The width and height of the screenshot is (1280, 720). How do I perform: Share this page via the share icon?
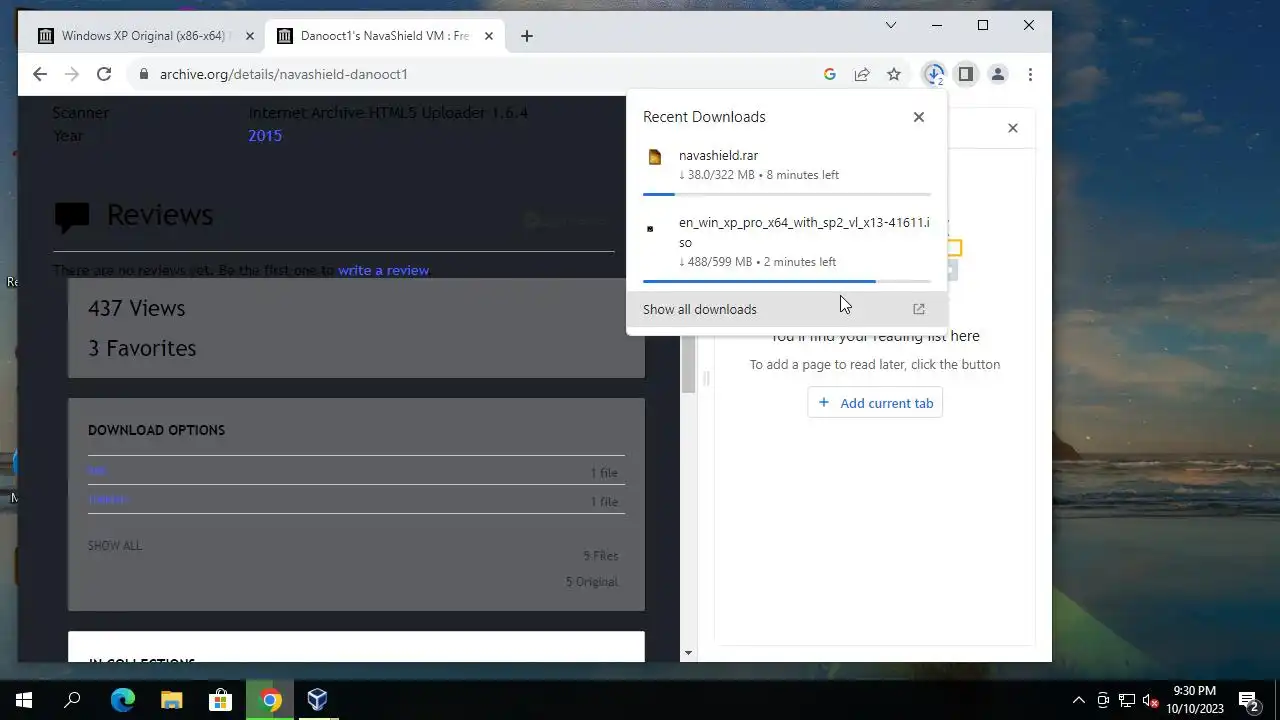pos(861,74)
